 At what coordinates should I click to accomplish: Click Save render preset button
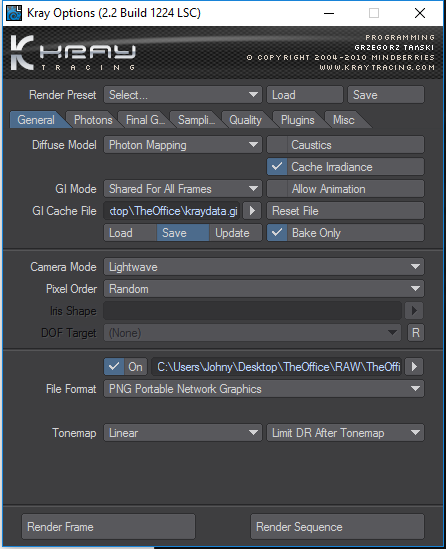pyautogui.click(x=386, y=95)
